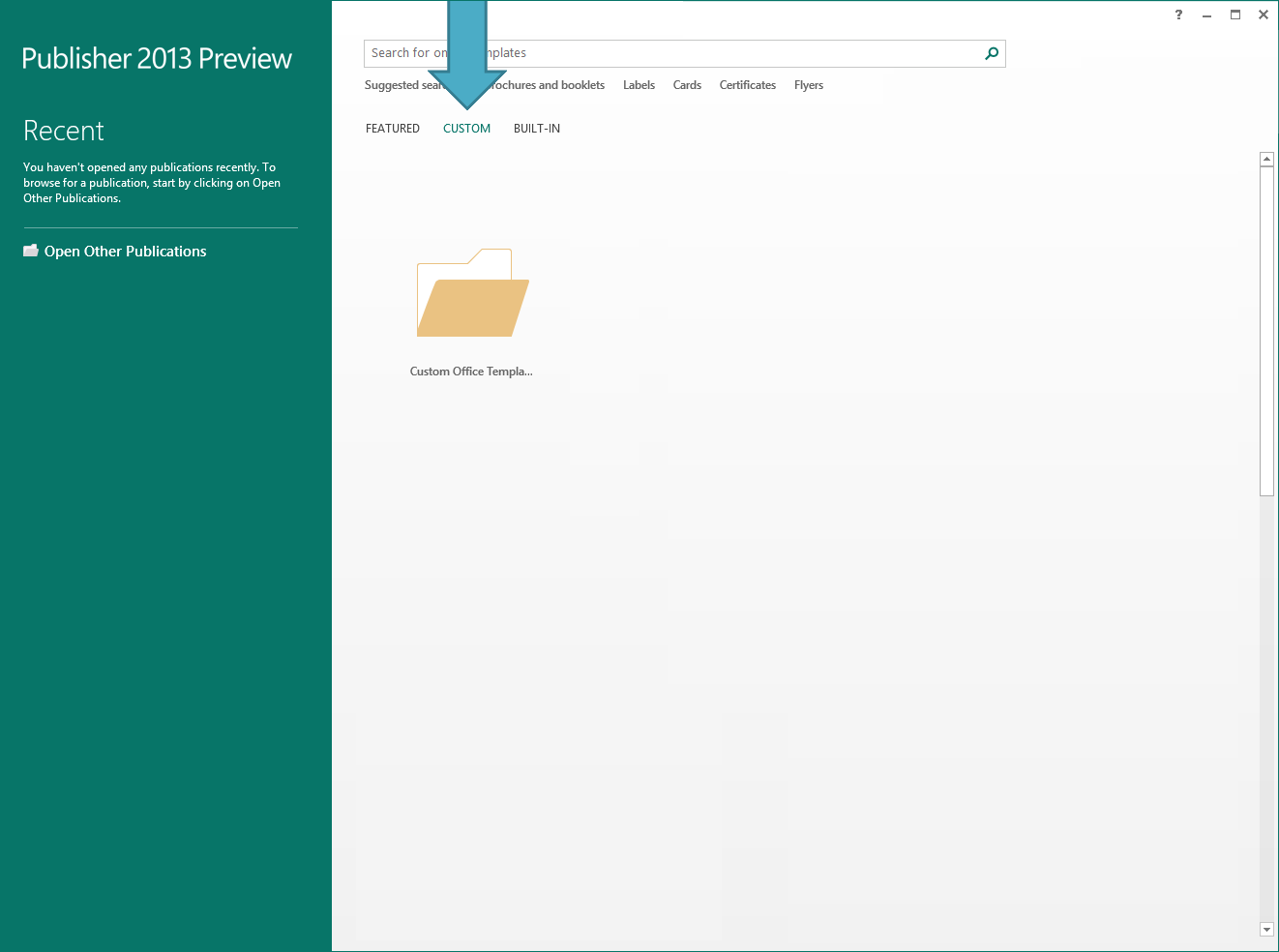Open the Help question mark icon

pos(1178,15)
